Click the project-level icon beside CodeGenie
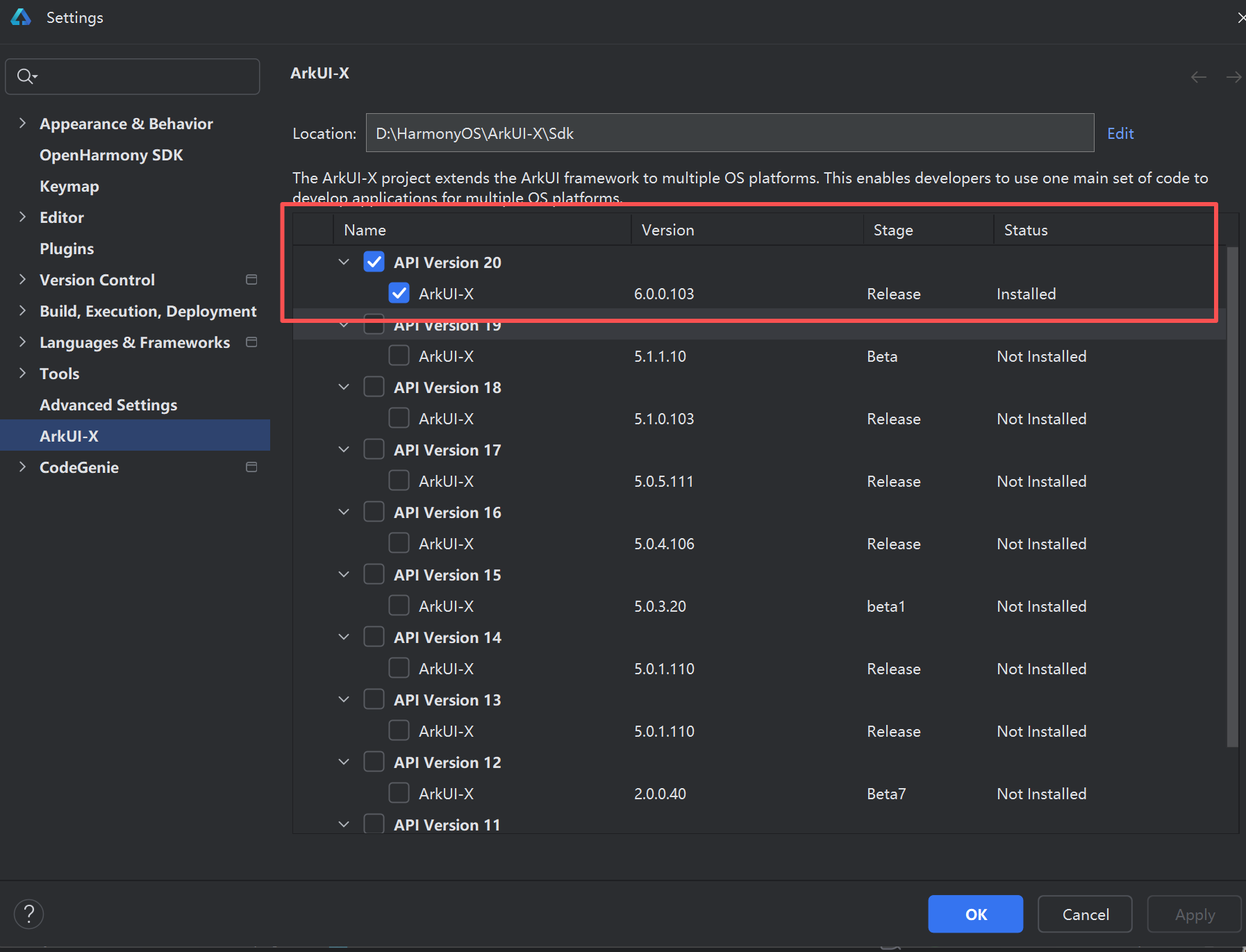Image resolution: width=1246 pixels, height=952 pixels. click(251, 467)
